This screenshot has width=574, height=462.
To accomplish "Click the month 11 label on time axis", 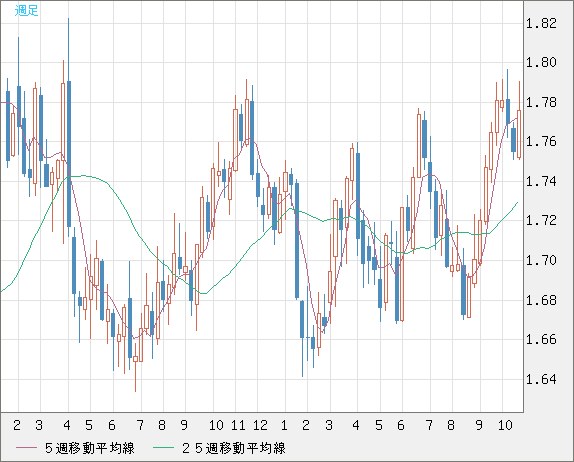I will click(238, 425).
